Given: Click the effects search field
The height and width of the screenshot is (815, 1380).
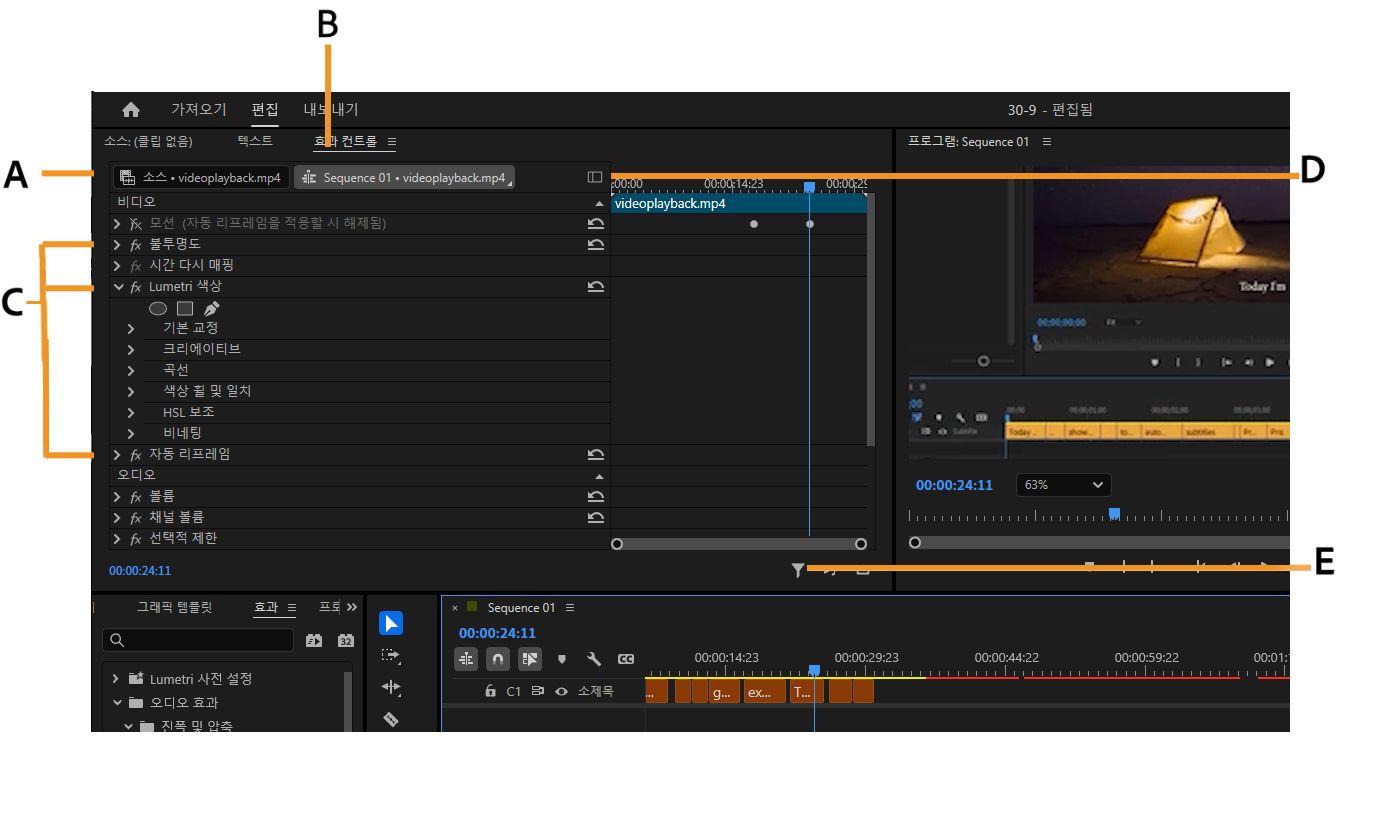Looking at the screenshot, I should coord(198,640).
